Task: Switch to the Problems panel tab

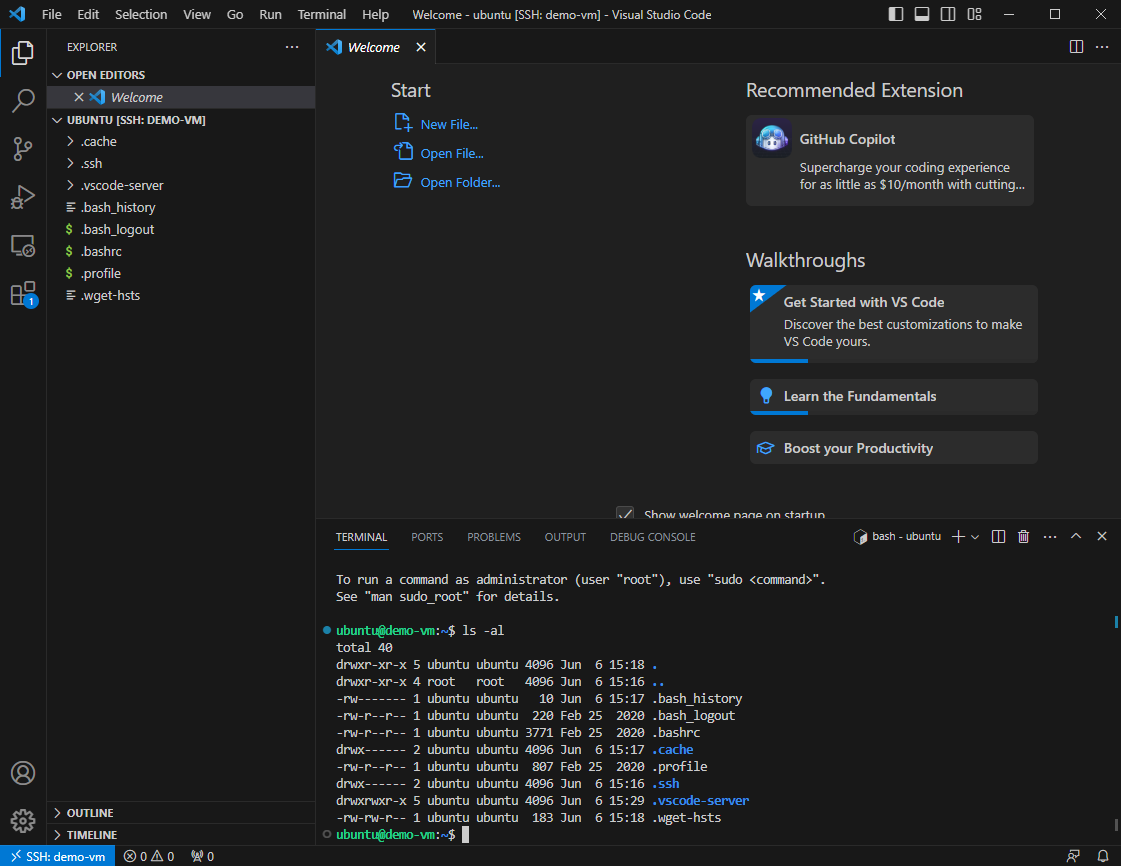Action: point(494,537)
